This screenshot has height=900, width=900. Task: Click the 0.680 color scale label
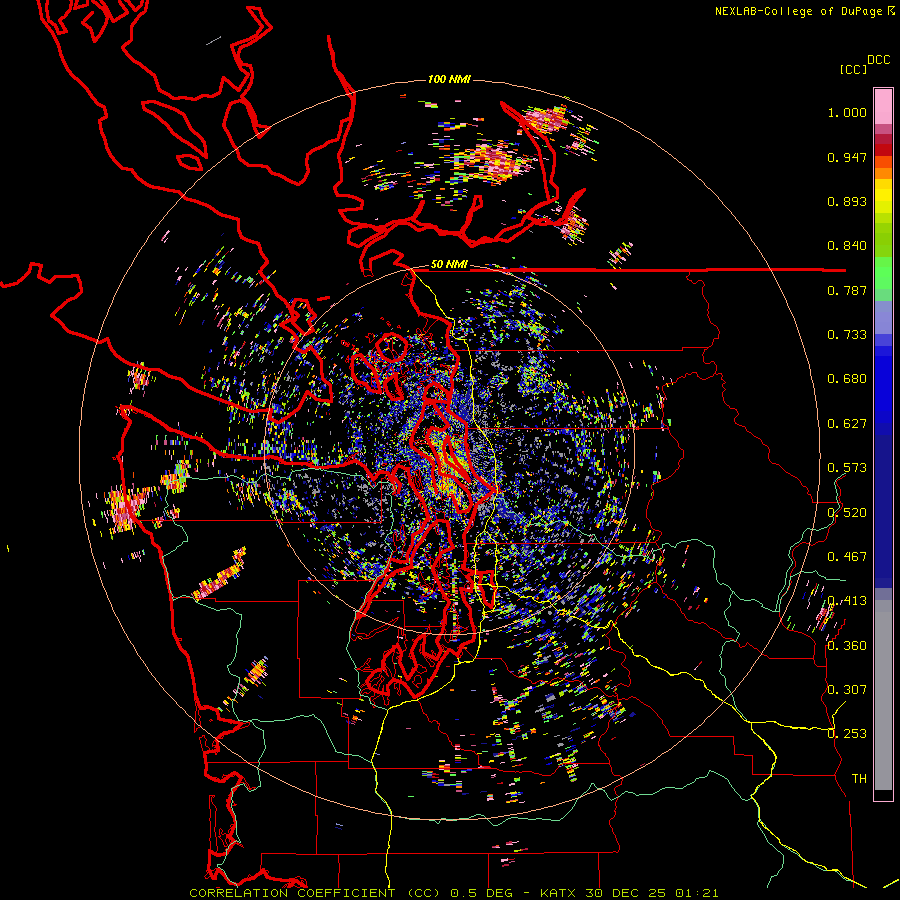(847, 379)
